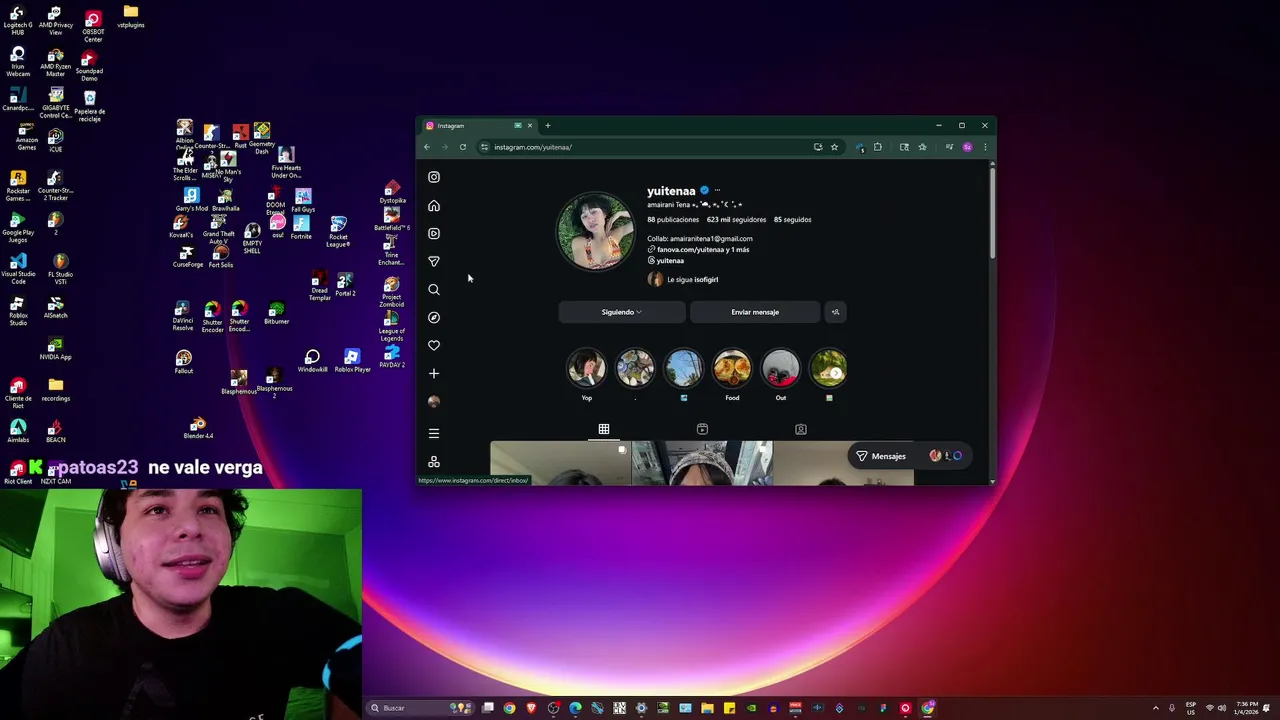The width and height of the screenshot is (1280, 720).
Task: Open the Food story highlight
Action: 732,369
